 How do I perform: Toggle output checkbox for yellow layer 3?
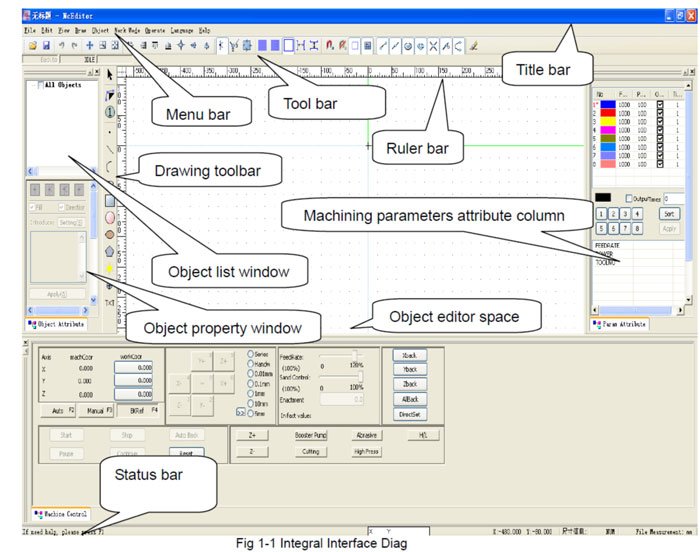660,121
